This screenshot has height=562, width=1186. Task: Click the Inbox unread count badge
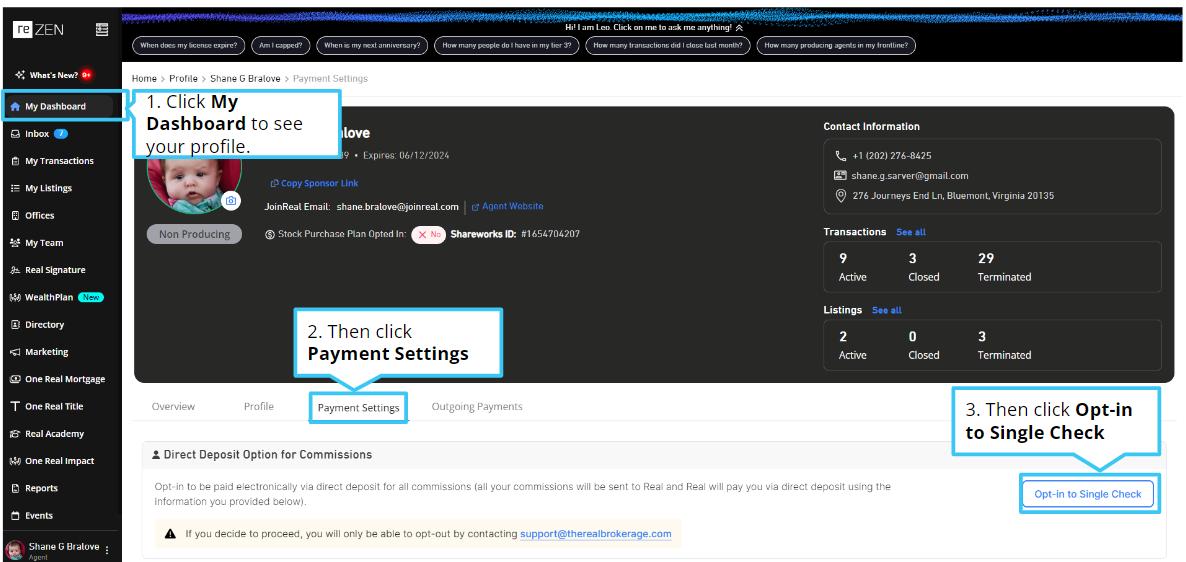pyautogui.click(x=61, y=134)
